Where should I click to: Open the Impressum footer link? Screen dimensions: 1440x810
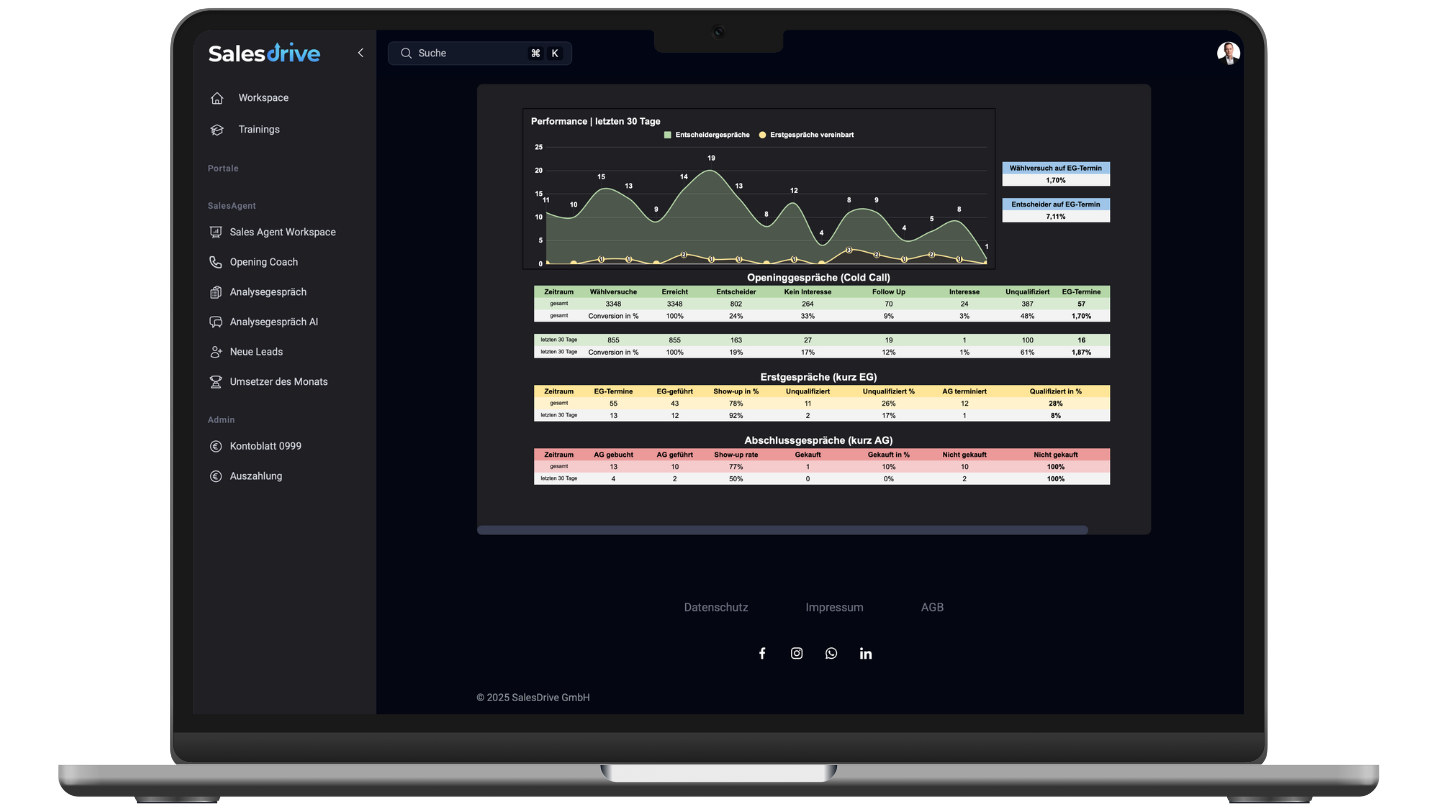tap(834, 607)
